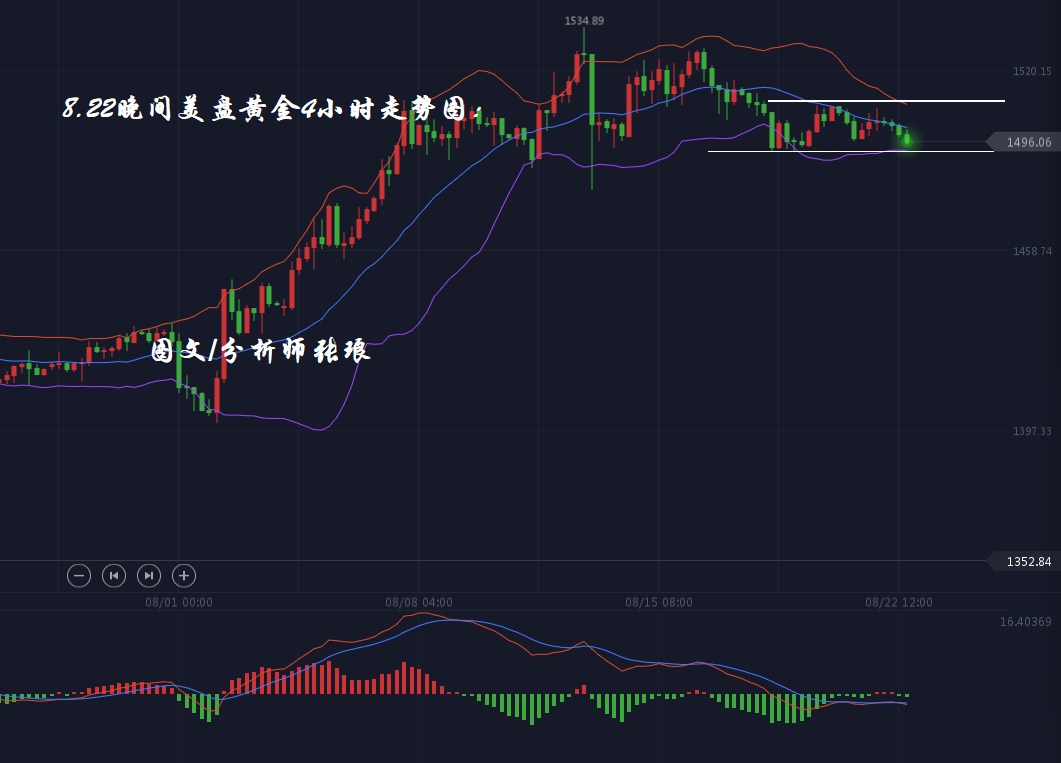The height and width of the screenshot is (763, 1061).
Task: Select the 1496.06 current price tag
Action: click(1024, 142)
